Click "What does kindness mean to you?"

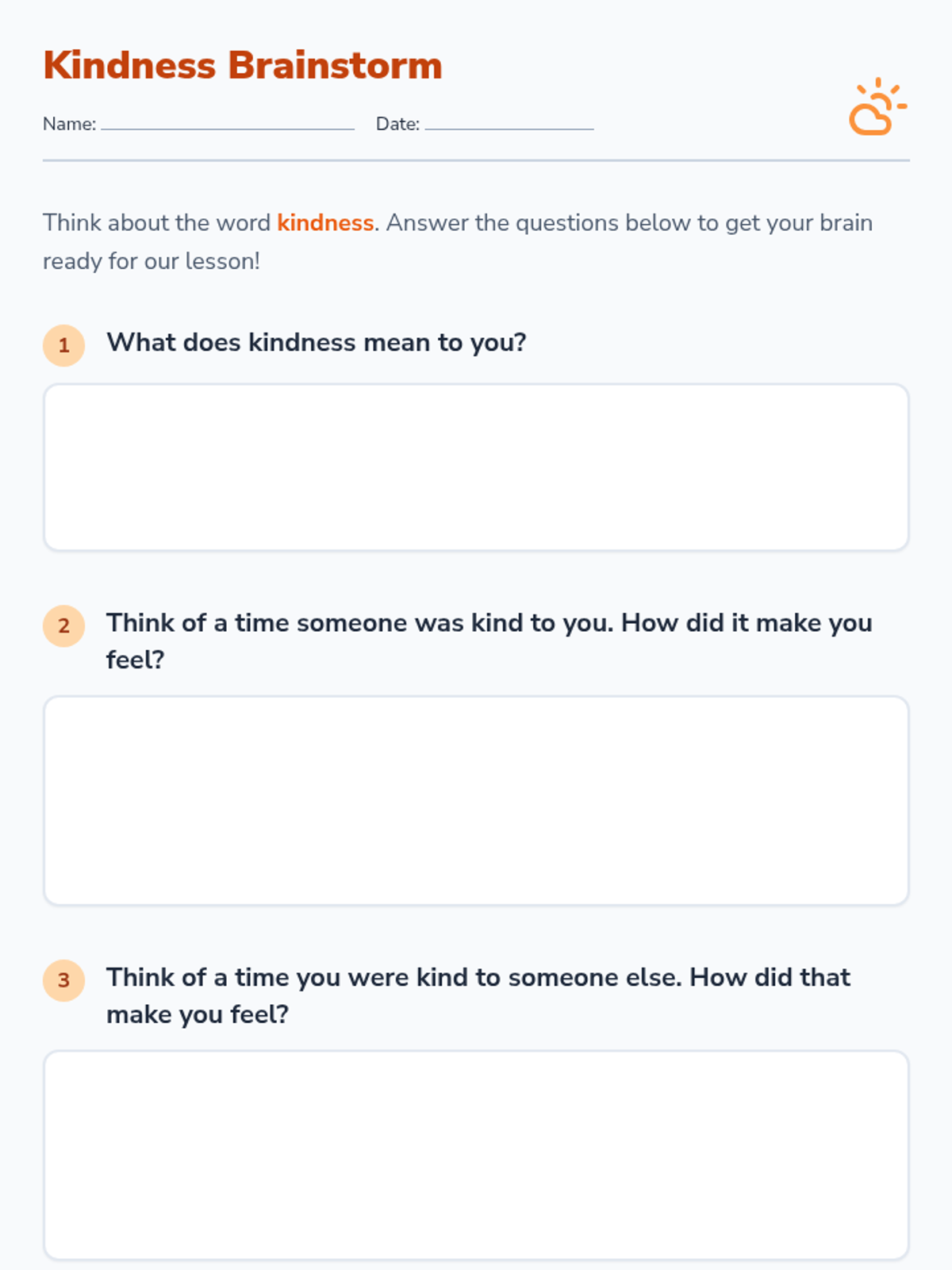317,343
